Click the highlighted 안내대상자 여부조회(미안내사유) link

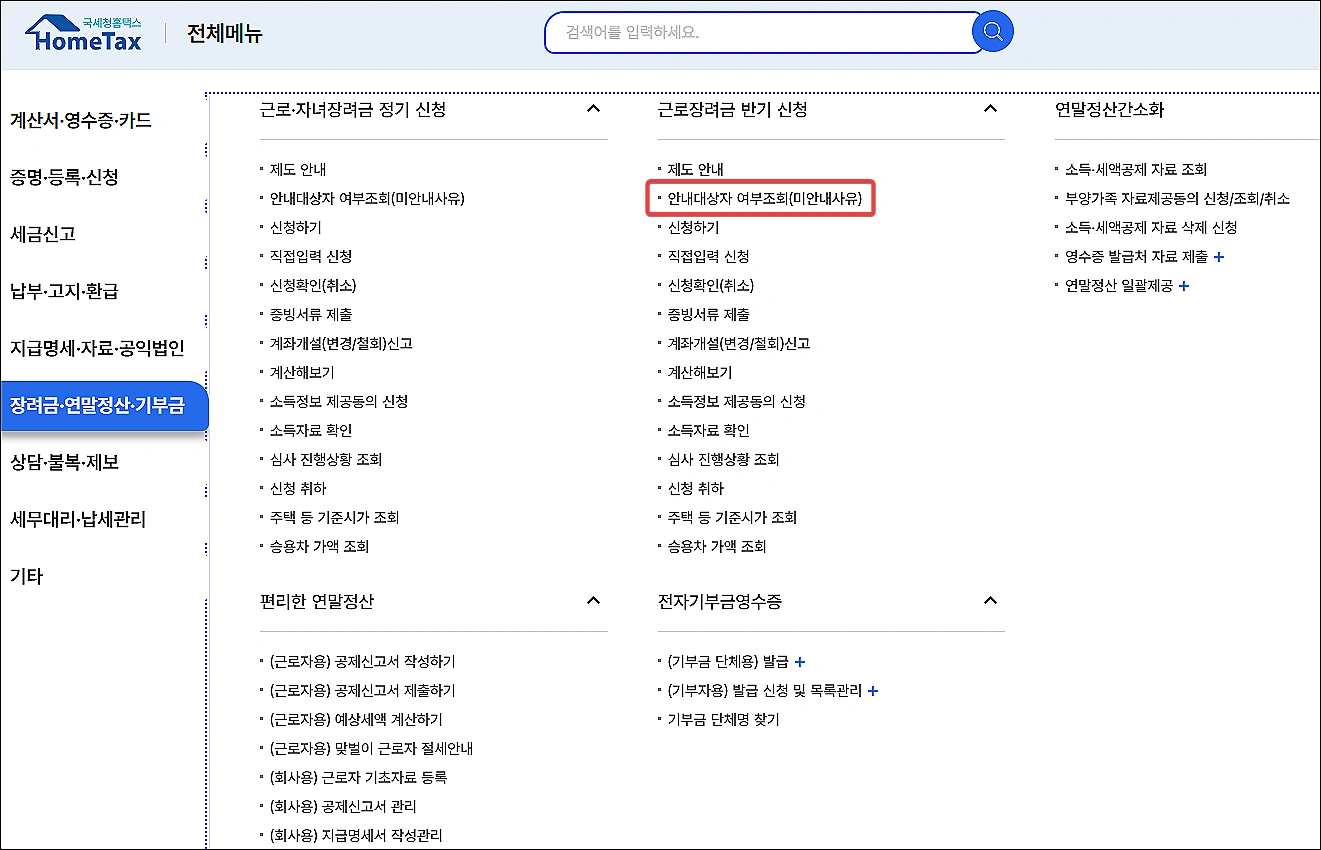(x=763, y=199)
